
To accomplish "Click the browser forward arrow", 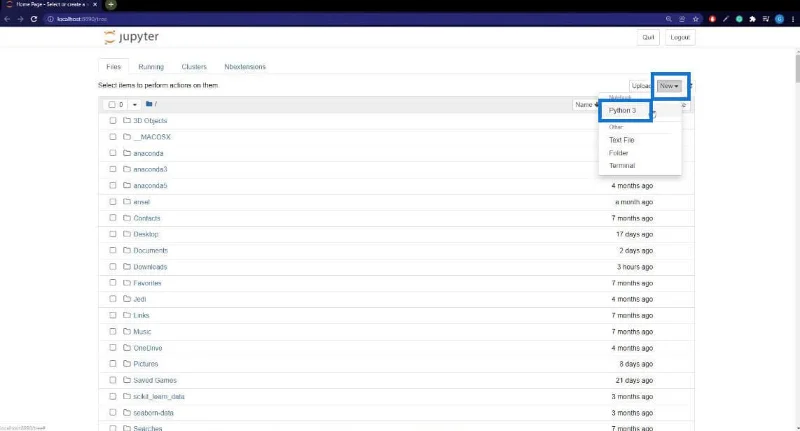I will [x=20, y=19].
